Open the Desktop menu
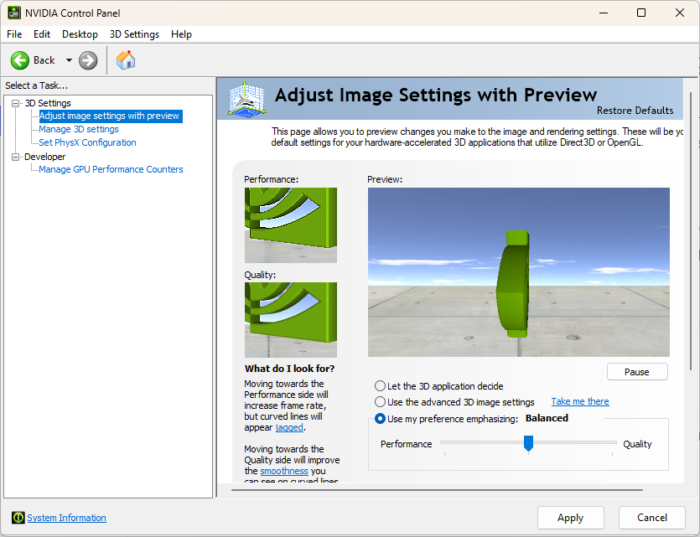The image size is (700, 537). click(80, 34)
